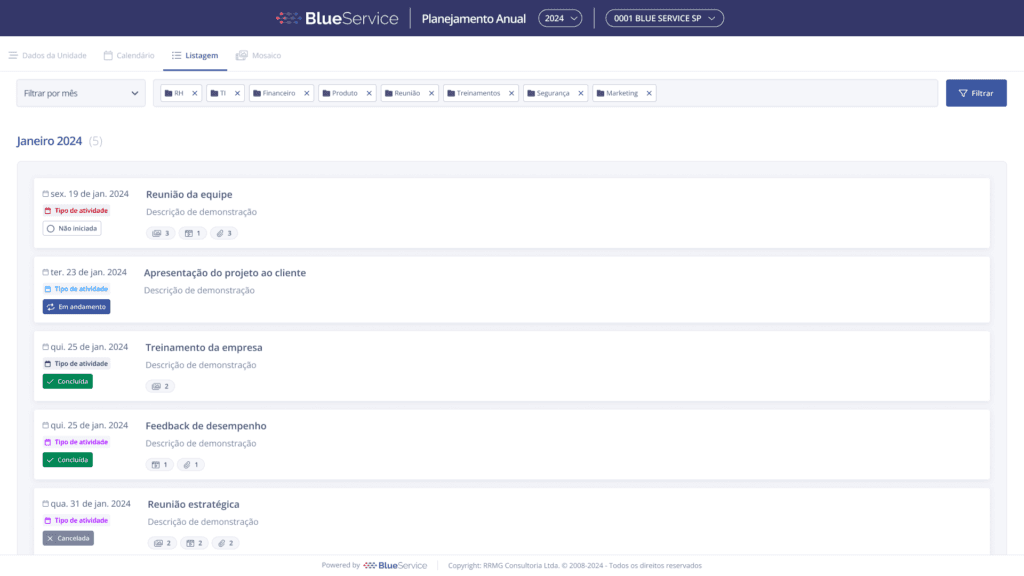
Task: Click attachment count 1 on Feedback de desempenho
Action: (191, 465)
